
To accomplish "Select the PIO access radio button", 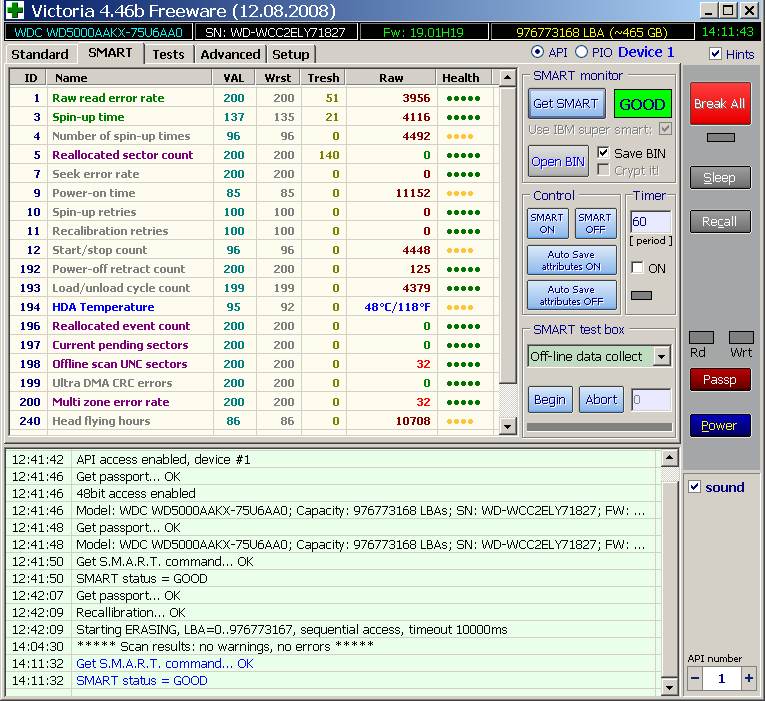I will [581, 52].
